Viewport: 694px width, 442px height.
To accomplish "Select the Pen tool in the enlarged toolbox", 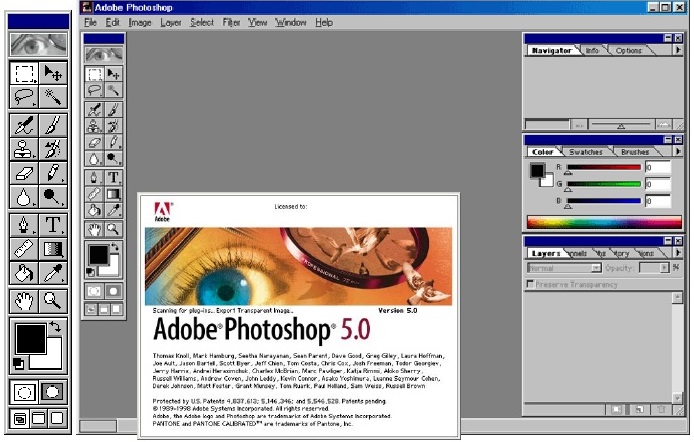I will [x=24, y=225].
